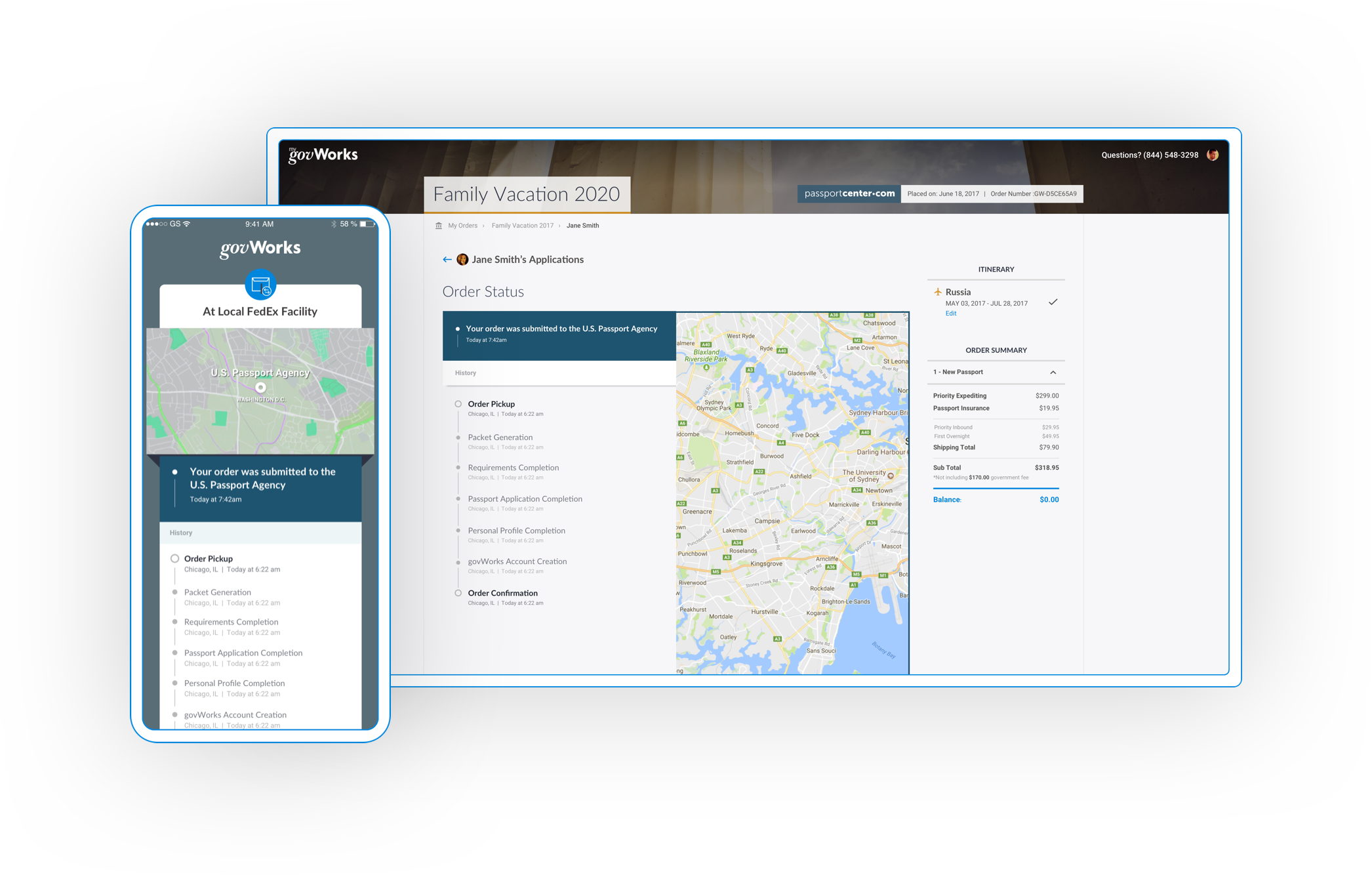Collapse the 1 - New Passport section
Screen dimensions: 1372x875
(x=1053, y=373)
